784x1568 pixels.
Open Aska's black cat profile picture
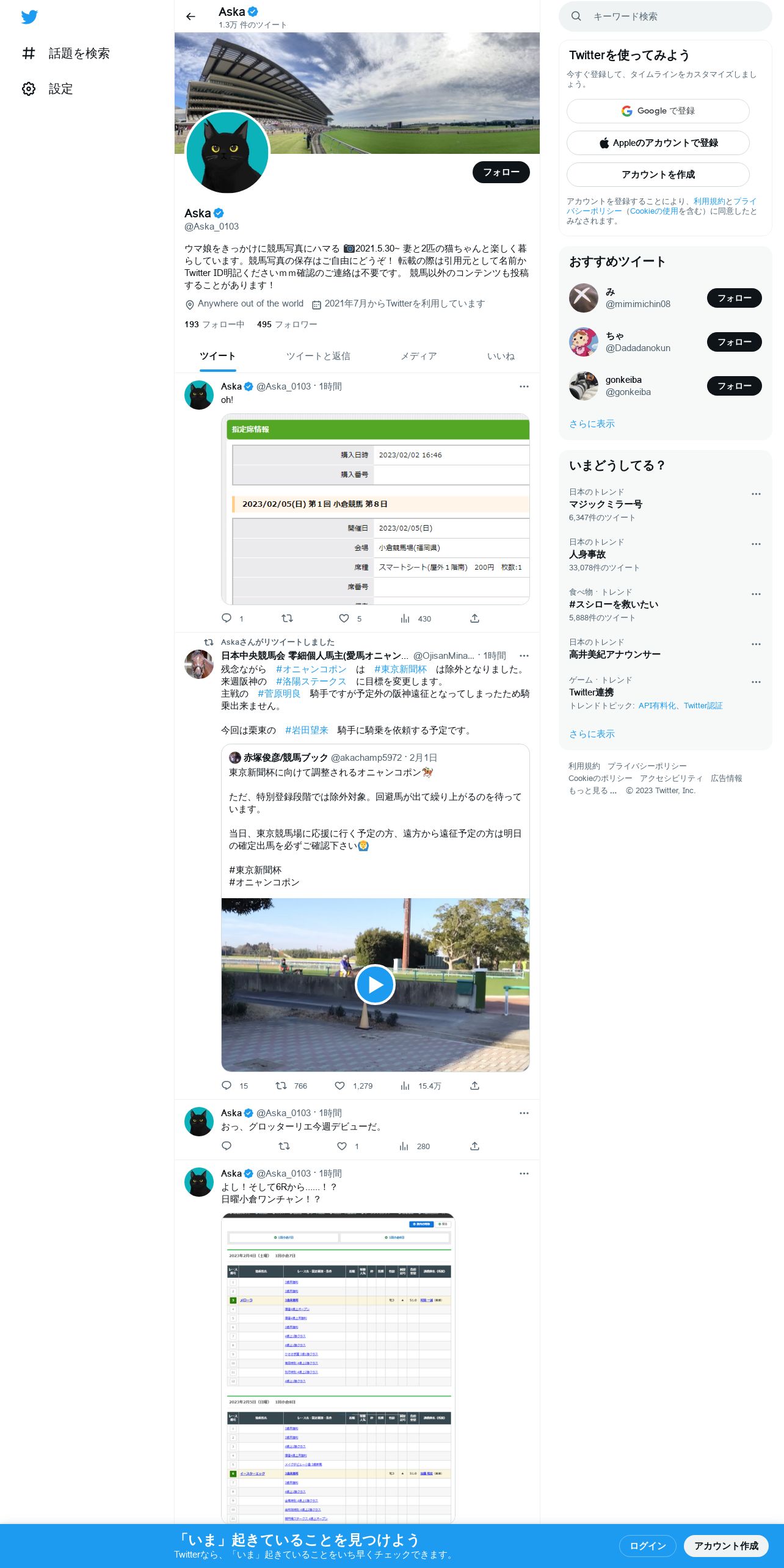coord(227,152)
